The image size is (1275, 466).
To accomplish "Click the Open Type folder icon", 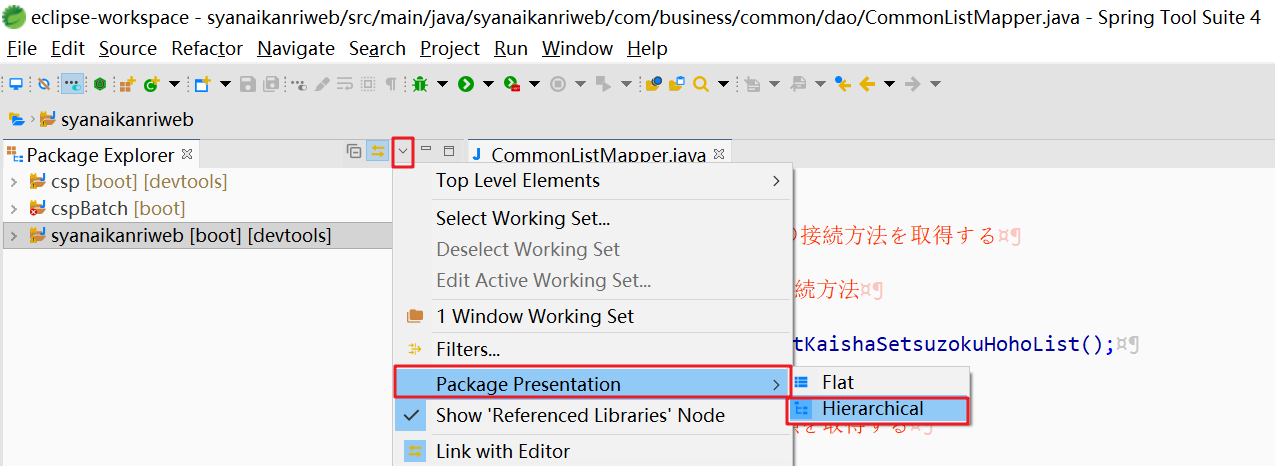I will pos(654,84).
